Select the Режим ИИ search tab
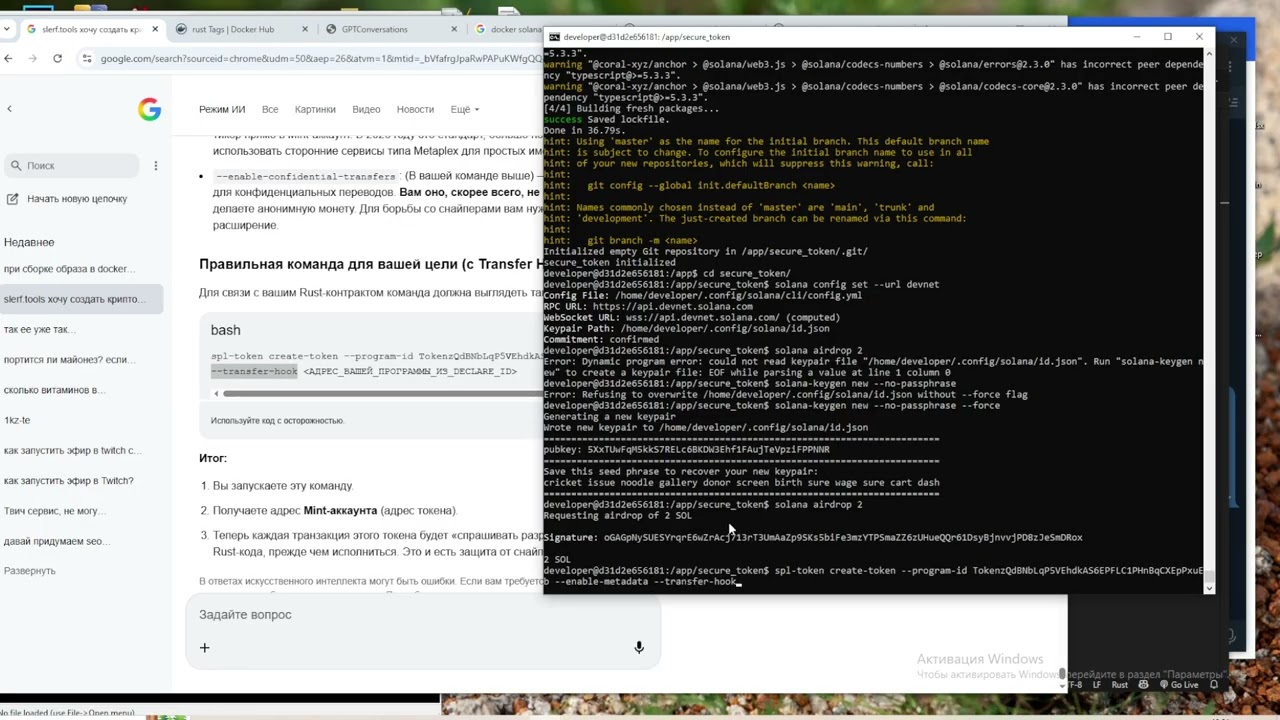Screen dimensions: 1280x720 221,110
